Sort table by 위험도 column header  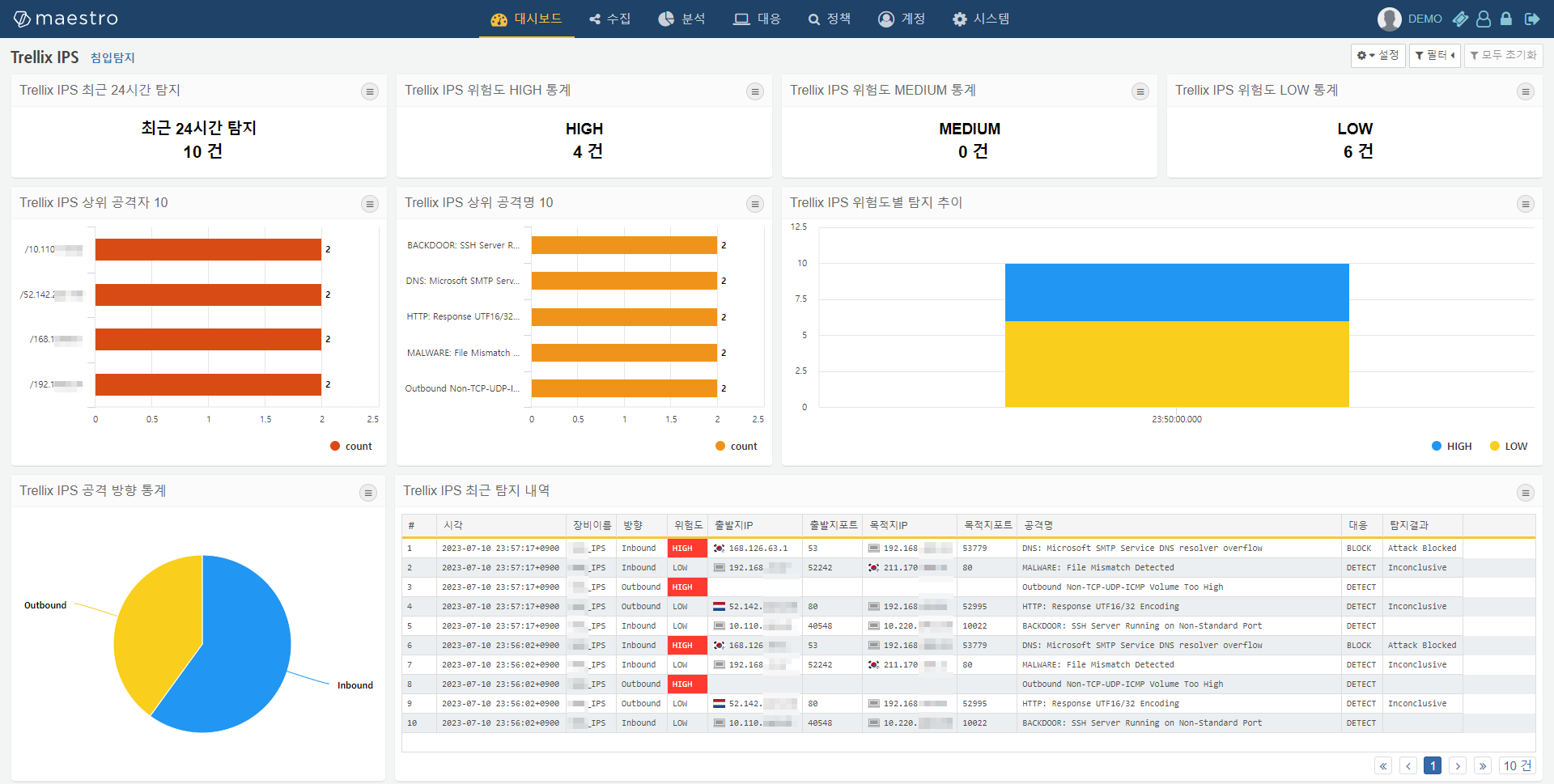pos(688,525)
